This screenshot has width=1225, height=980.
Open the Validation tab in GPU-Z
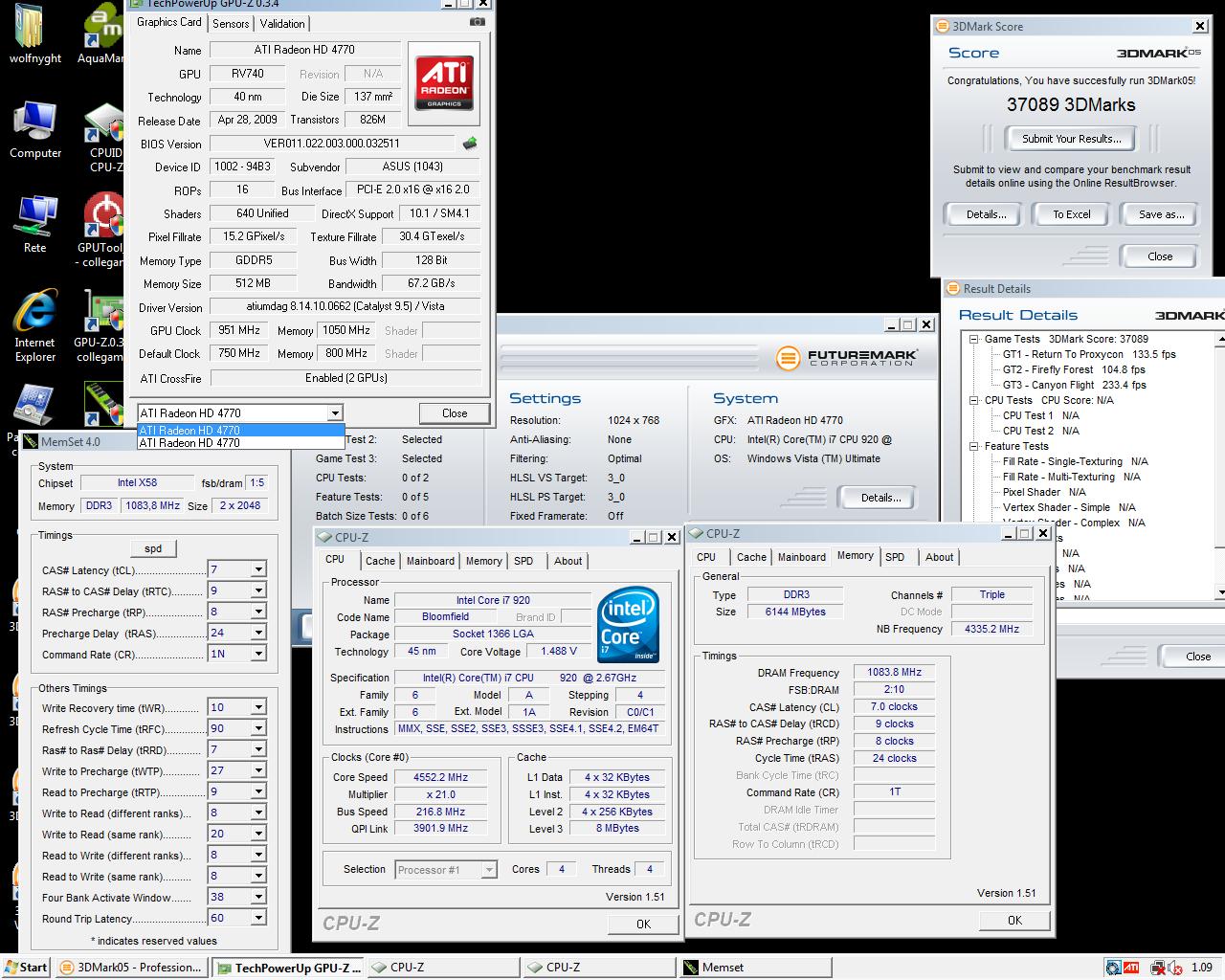[282, 23]
